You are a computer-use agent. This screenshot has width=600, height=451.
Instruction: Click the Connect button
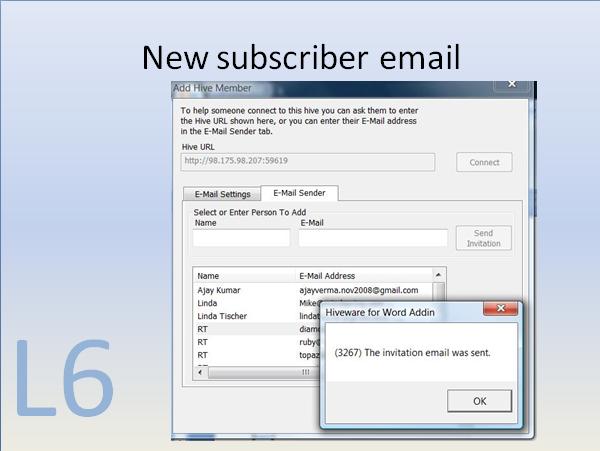(x=484, y=162)
